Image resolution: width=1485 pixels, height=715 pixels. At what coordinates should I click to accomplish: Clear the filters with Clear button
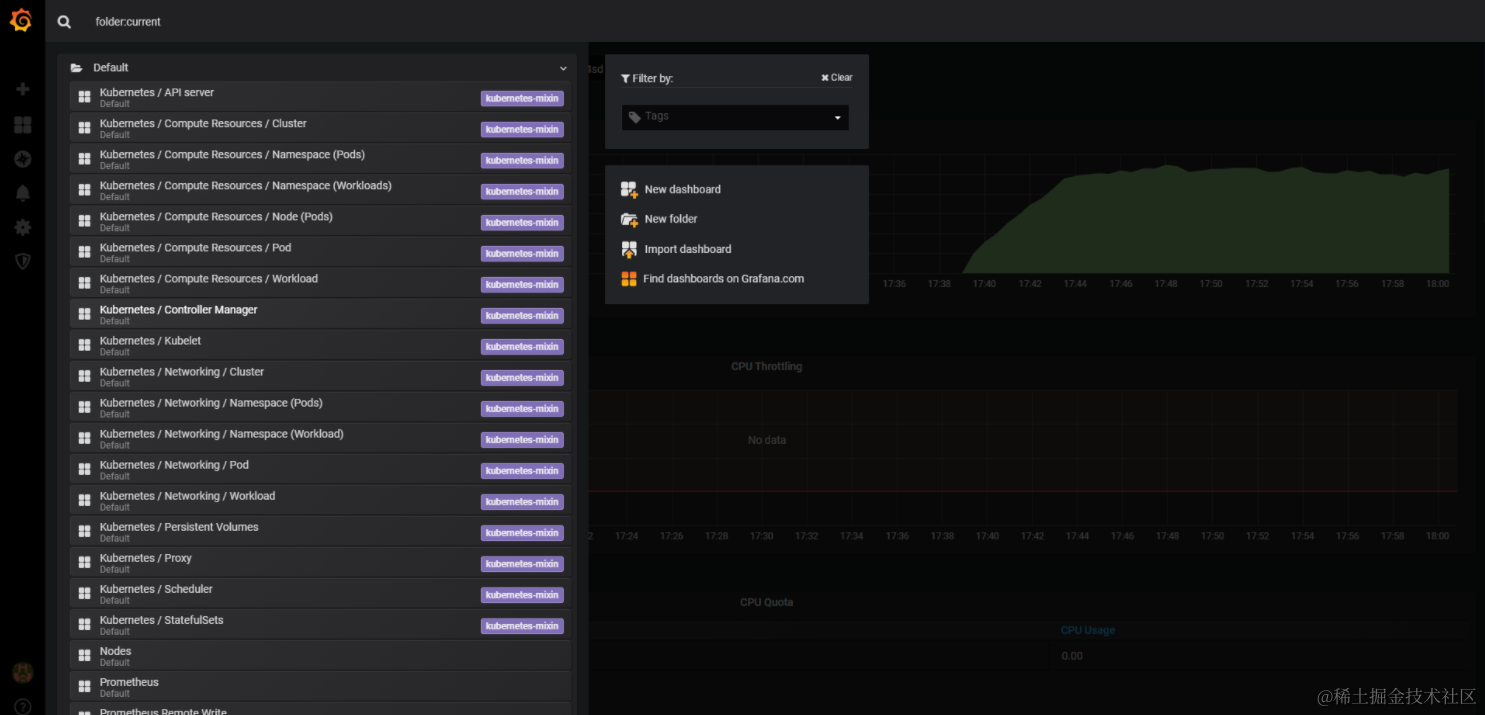837,78
